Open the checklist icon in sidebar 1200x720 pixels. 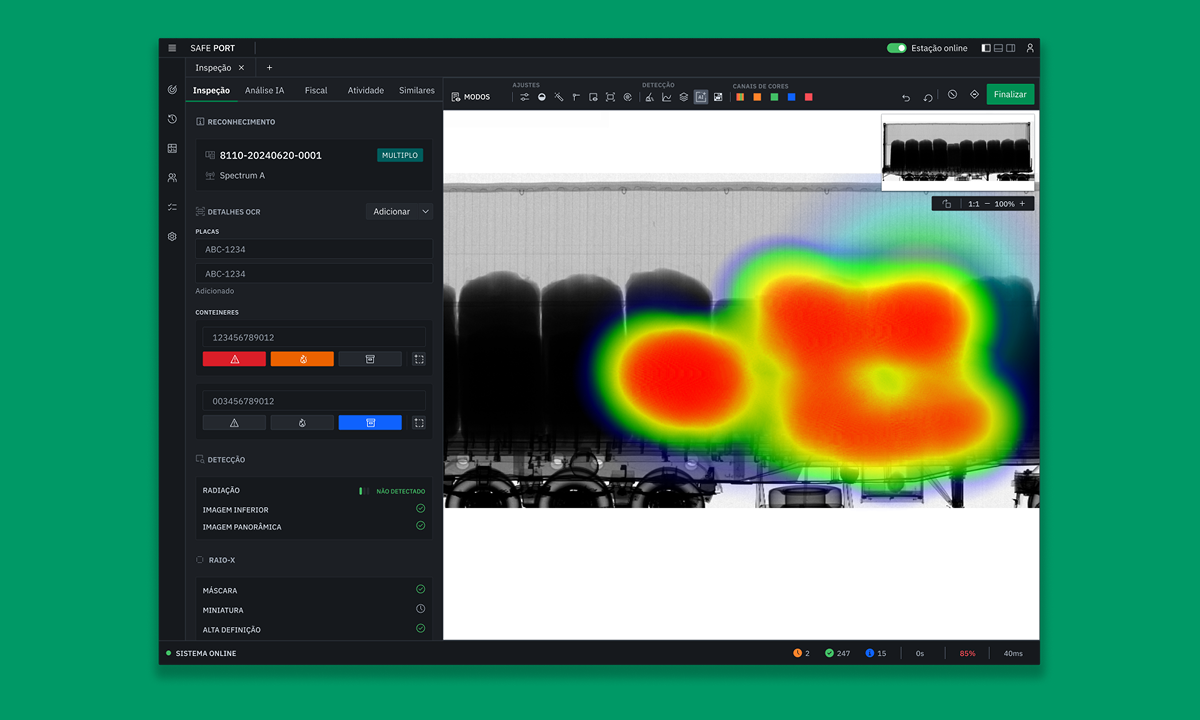[x=172, y=207]
